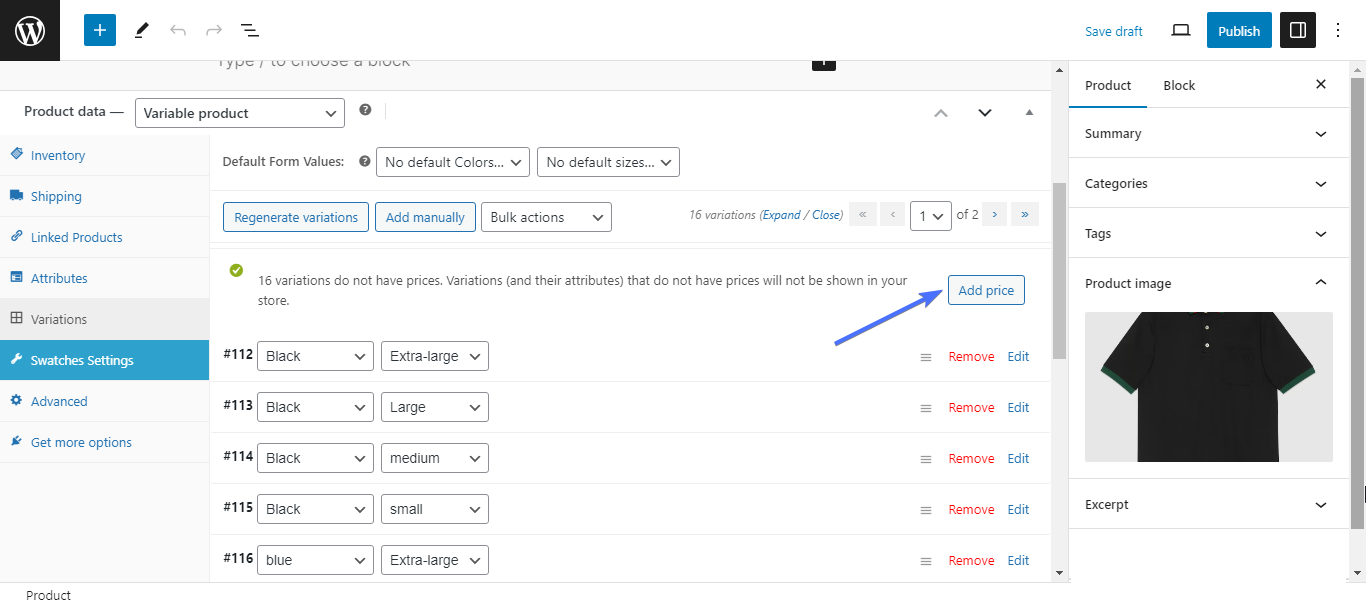Open the Advanced tab

104,401
